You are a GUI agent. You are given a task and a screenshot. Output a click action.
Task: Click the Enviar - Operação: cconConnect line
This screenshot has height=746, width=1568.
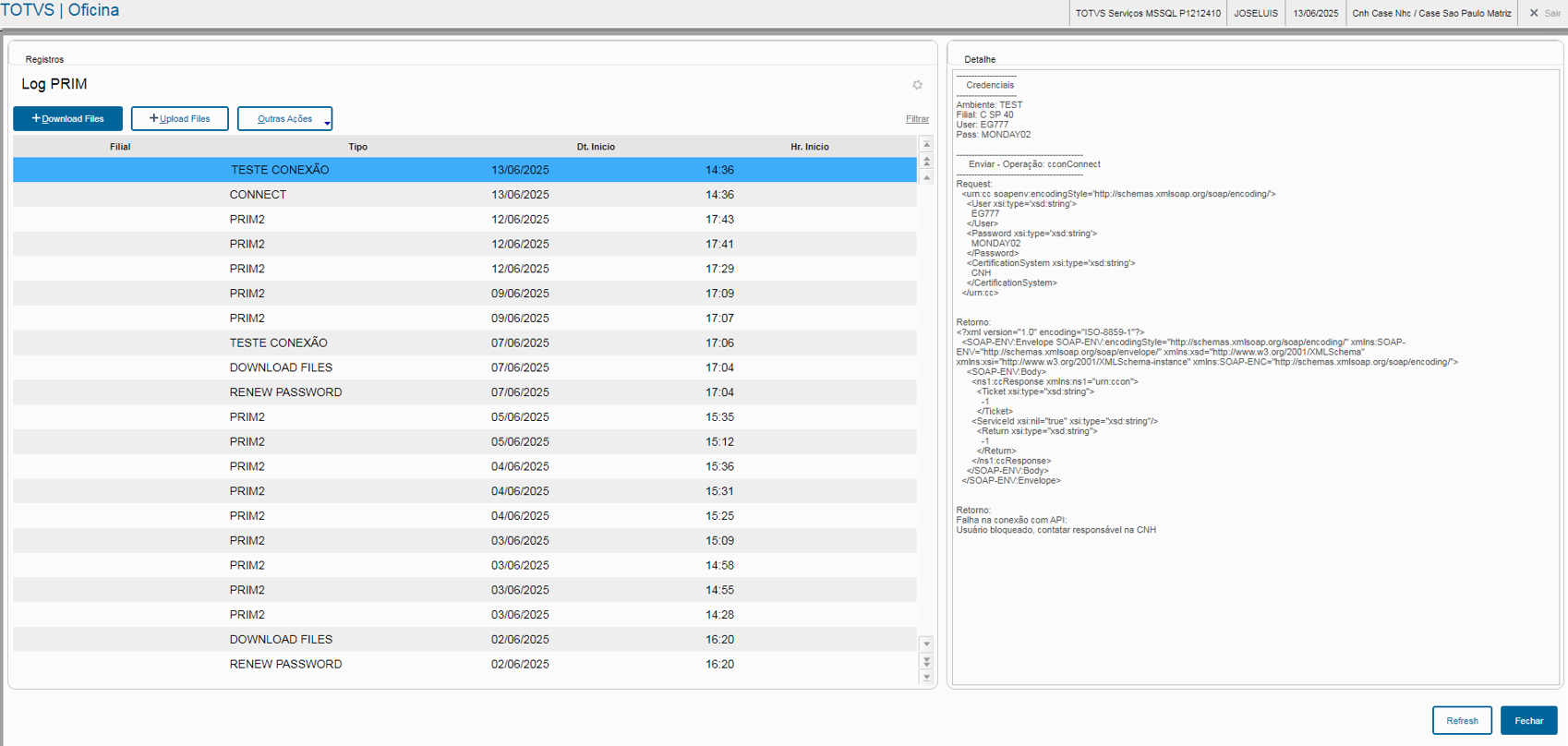pos(1034,164)
